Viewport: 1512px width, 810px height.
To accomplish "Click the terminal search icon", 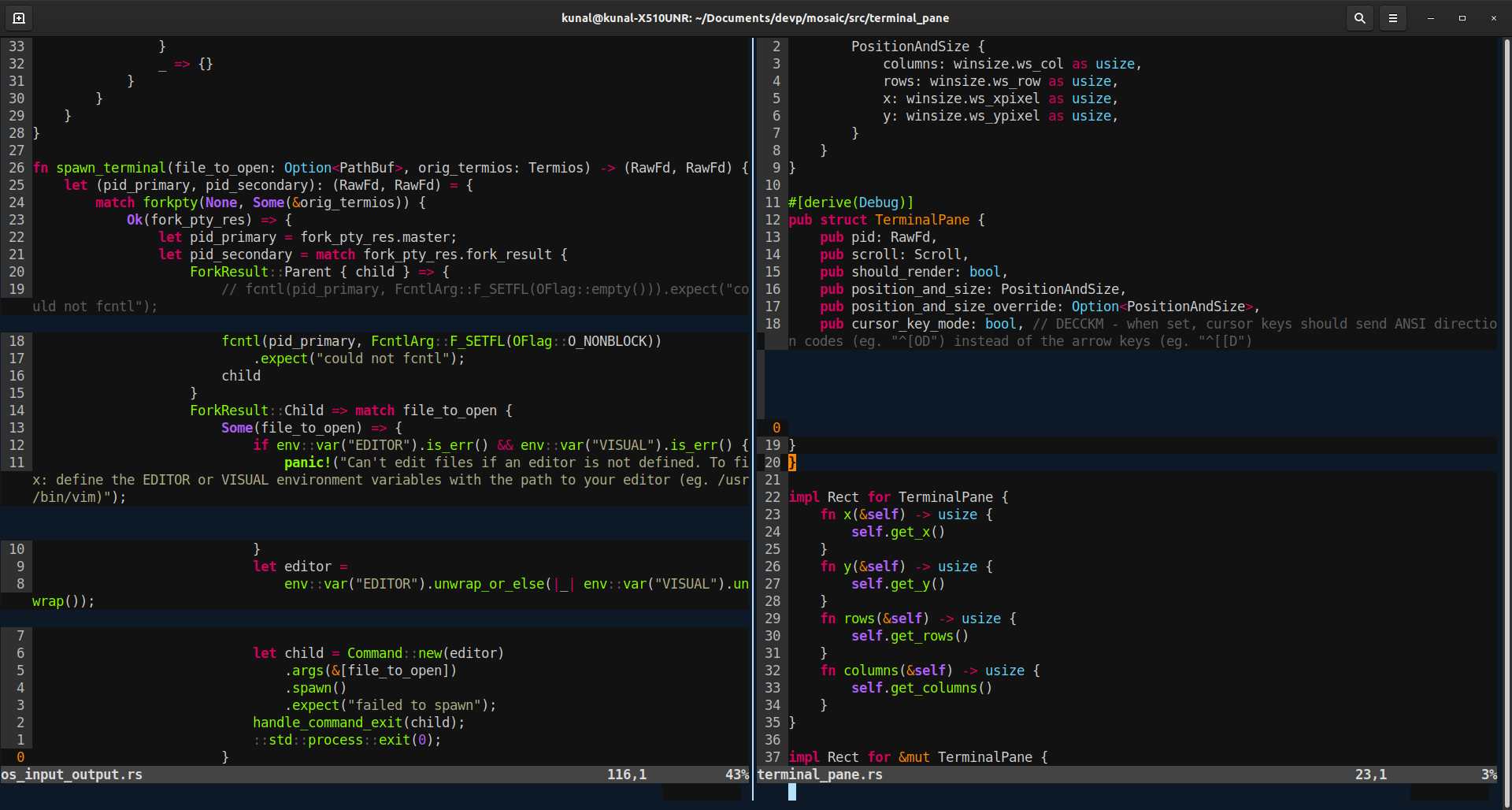I will [1360, 17].
